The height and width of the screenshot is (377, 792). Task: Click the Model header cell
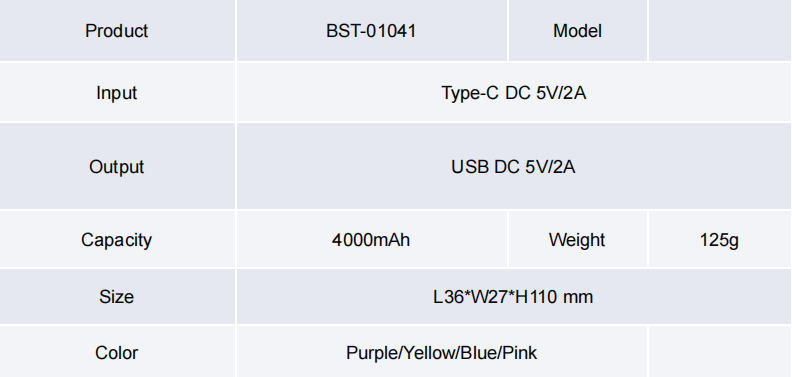(x=578, y=30)
